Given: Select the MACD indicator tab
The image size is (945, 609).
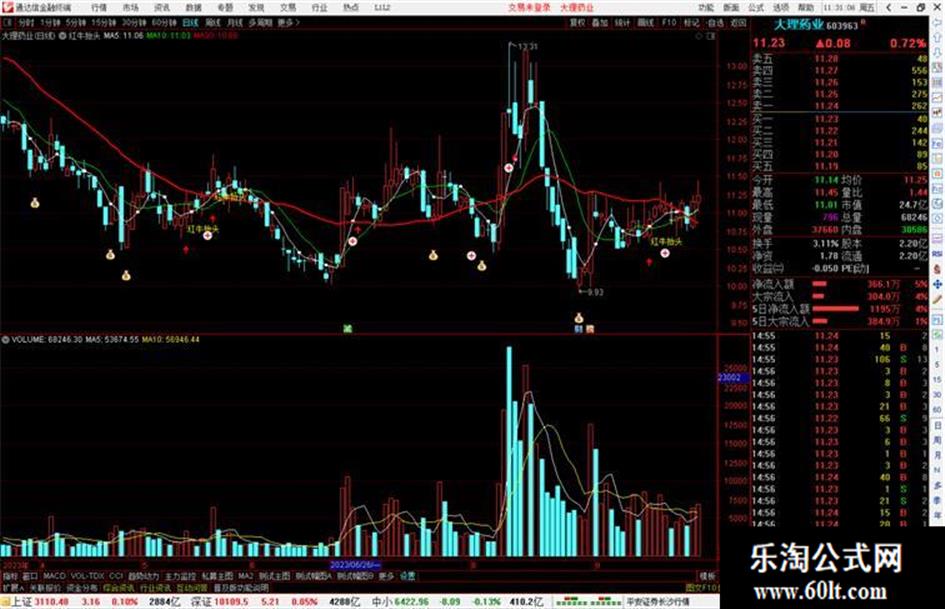Looking at the screenshot, I should (x=54, y=576).
